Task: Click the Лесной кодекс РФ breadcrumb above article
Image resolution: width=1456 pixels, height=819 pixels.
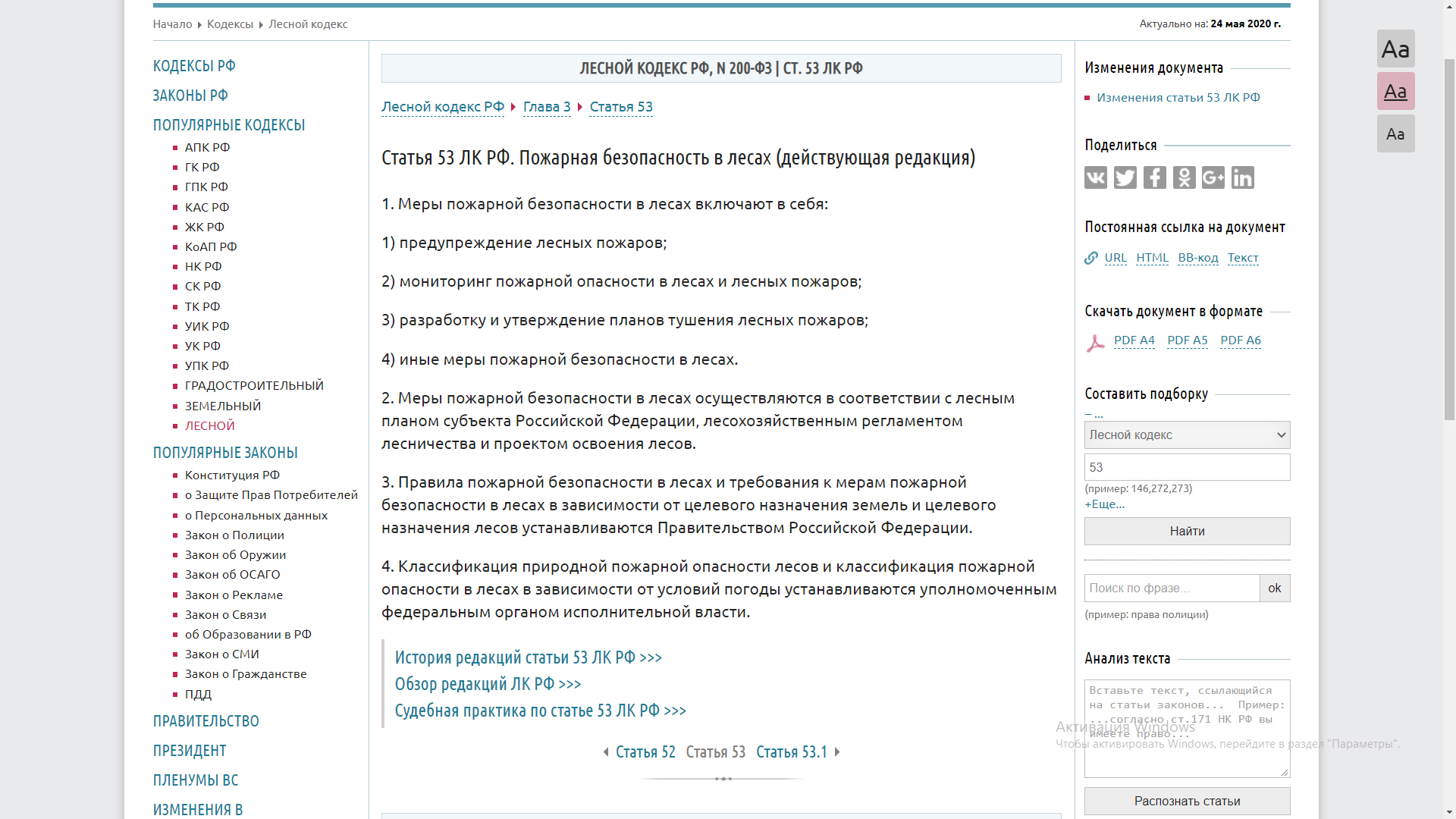Action: [x=443, y=107]
